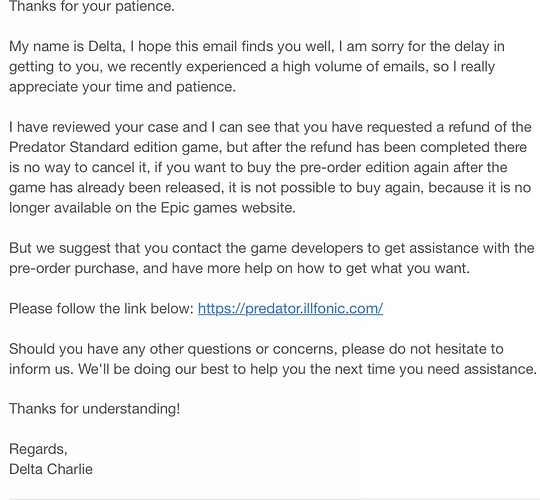The width and height of the screenshot is (540, 500).
Task: Open the predator.illfonic.com link
Action: (290, 309)
